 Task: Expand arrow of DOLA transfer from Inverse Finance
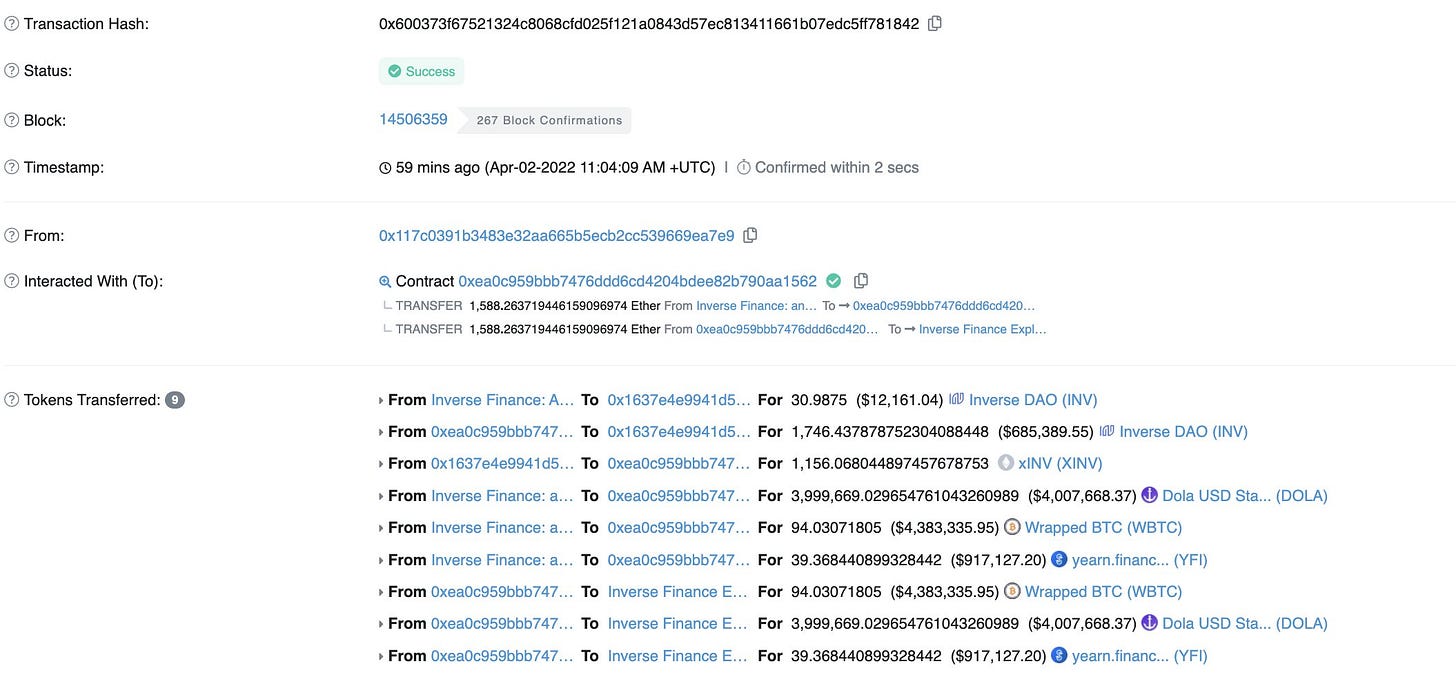coord(381,496)
